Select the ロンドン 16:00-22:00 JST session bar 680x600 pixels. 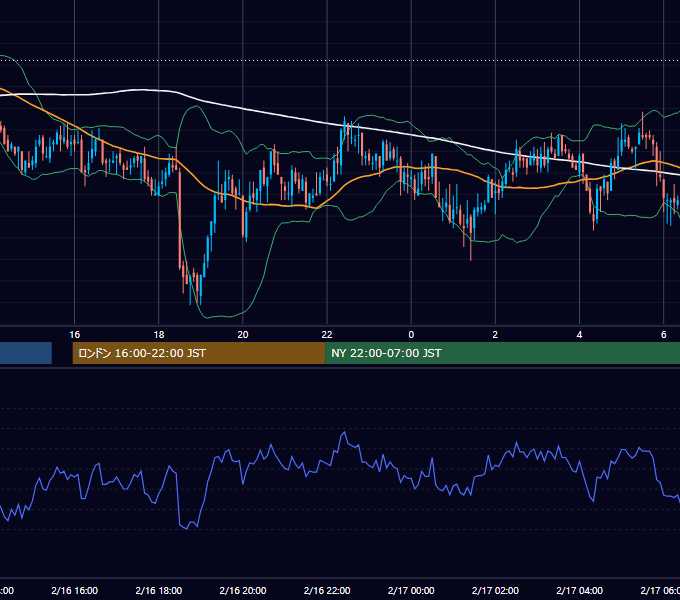click(199, 353)
